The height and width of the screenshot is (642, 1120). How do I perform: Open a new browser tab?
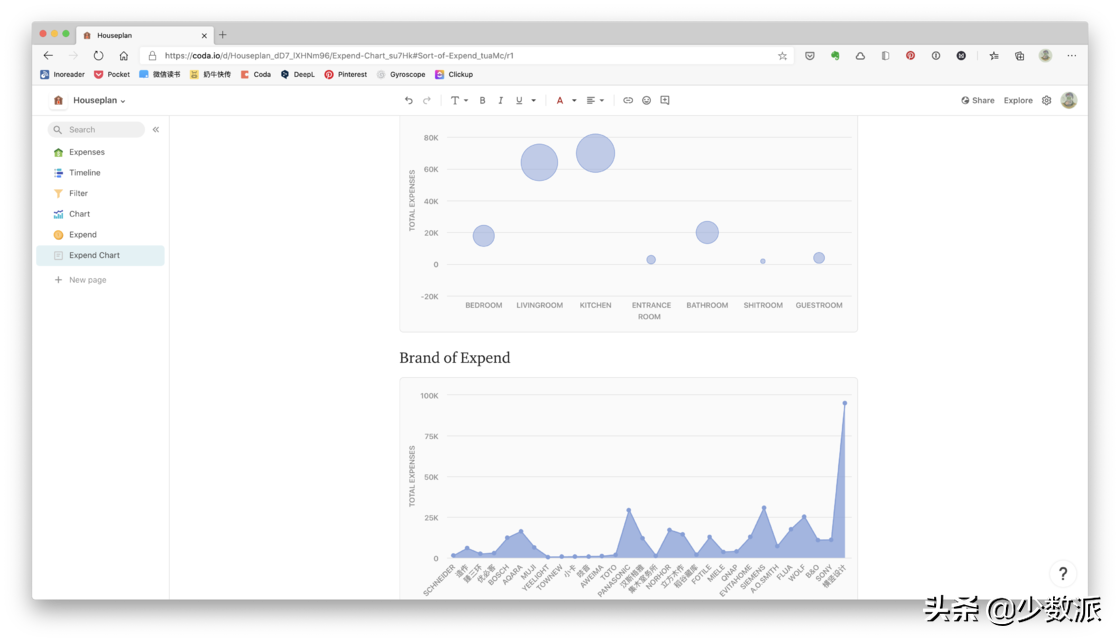223,34
